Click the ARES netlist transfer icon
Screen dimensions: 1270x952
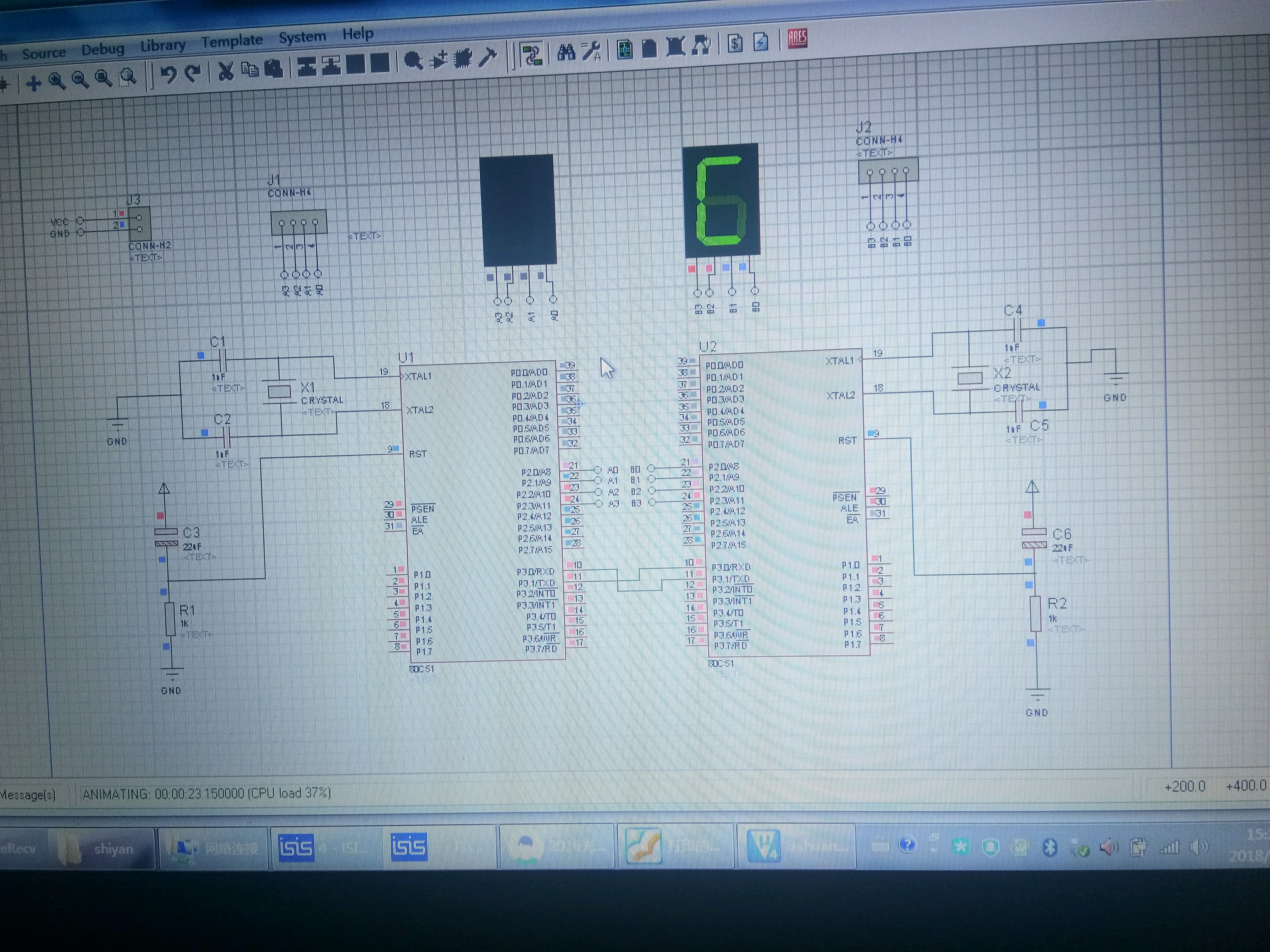click(797, 39)
